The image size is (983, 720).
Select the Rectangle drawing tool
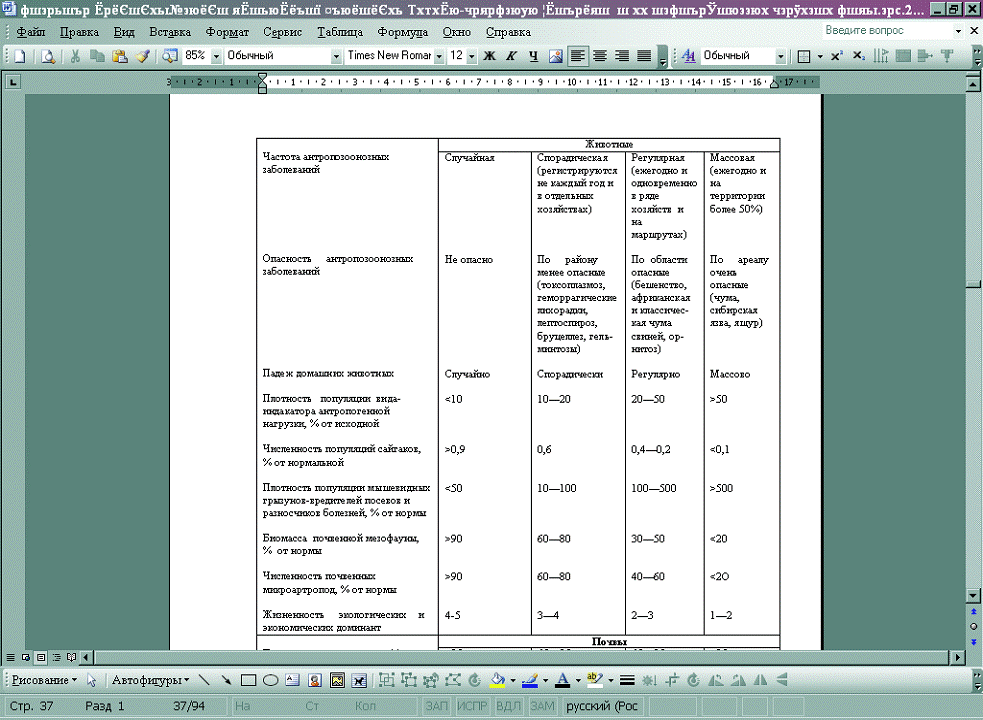tap(248, 680)
